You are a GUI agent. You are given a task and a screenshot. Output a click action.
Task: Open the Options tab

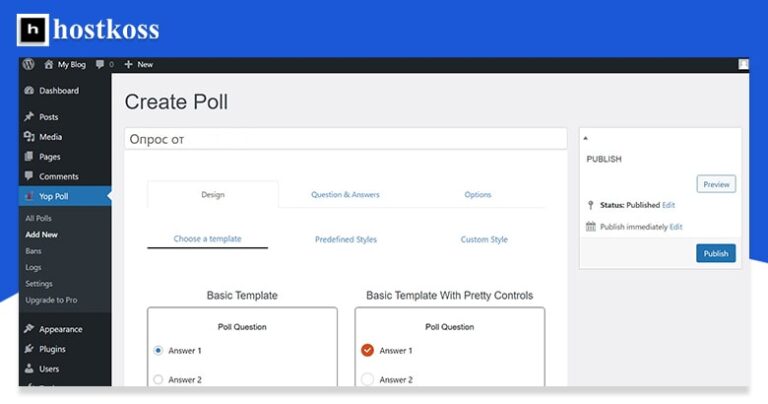[478, 194]
